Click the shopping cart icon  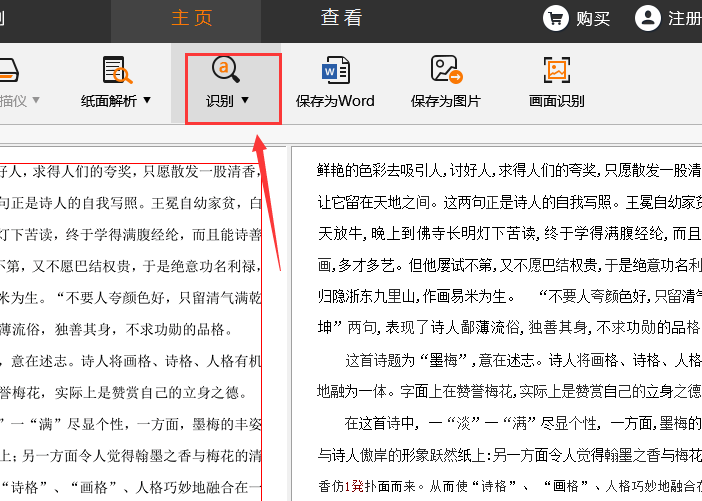click(x=555, y=17)
